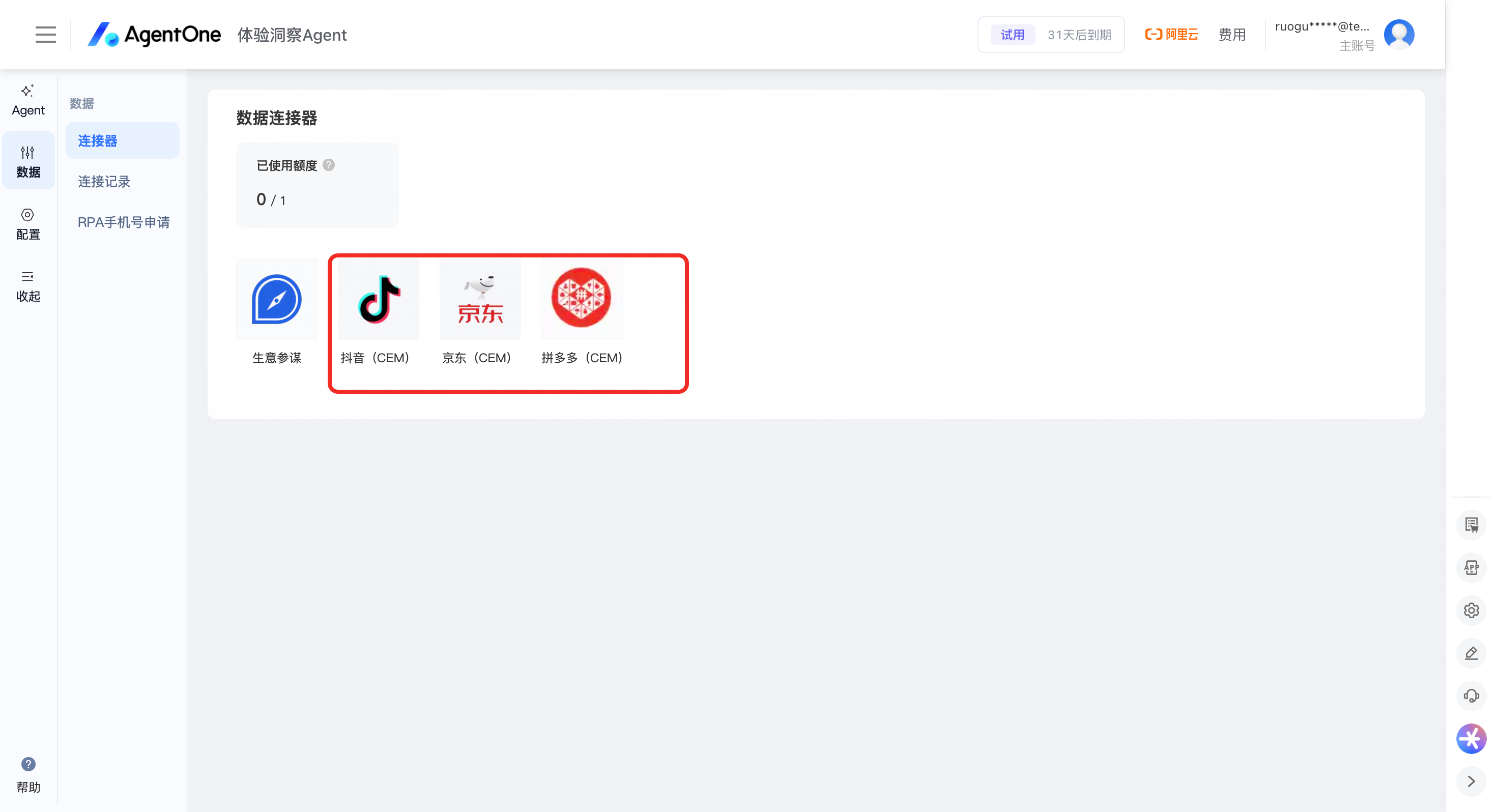Select the 京东 (CEM) connector
Screen dimensions: 1496x812
point(480,299)
